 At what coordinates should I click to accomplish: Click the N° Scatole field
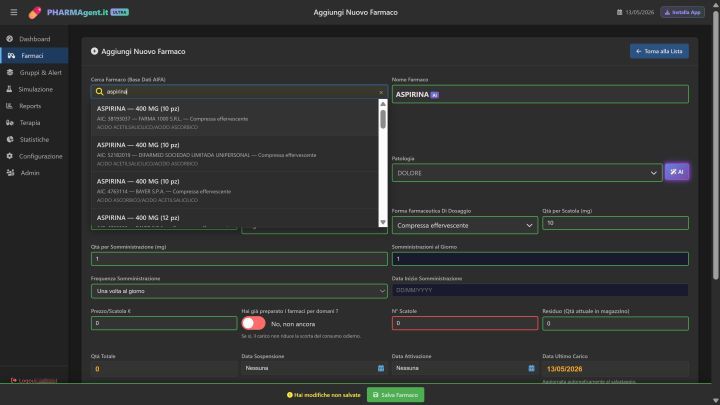(x=465, y=323)
